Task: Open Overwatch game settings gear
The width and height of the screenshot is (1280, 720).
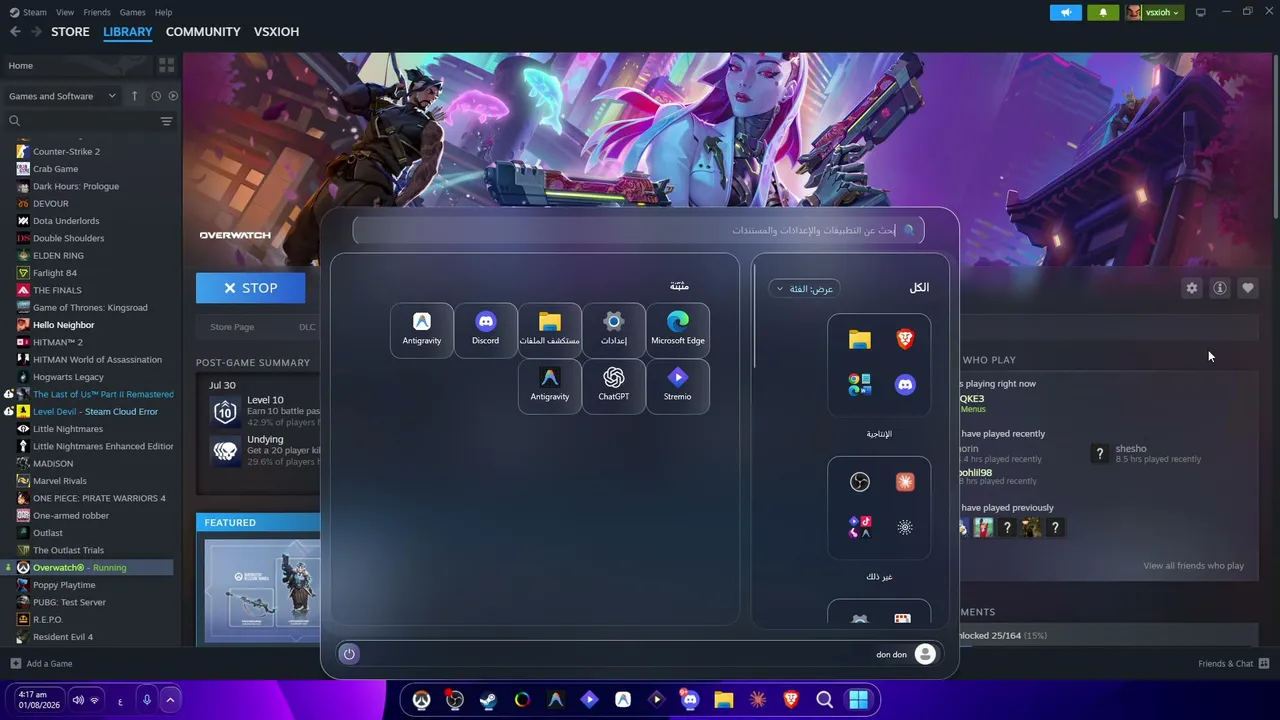Action: click(1192, 288)
